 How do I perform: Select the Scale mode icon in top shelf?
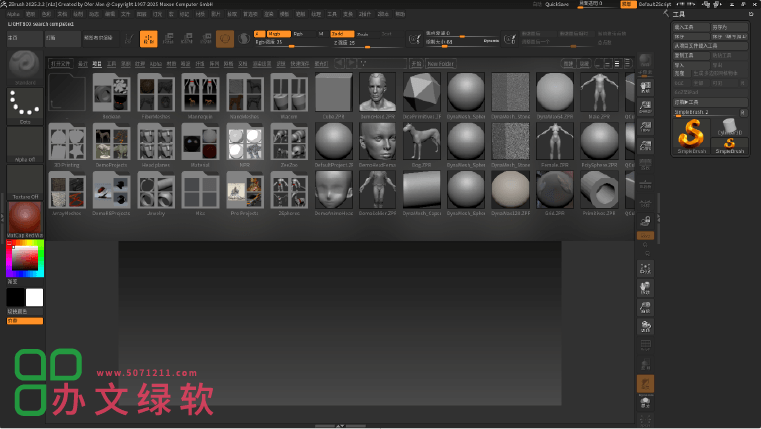[x=187, y=39]
